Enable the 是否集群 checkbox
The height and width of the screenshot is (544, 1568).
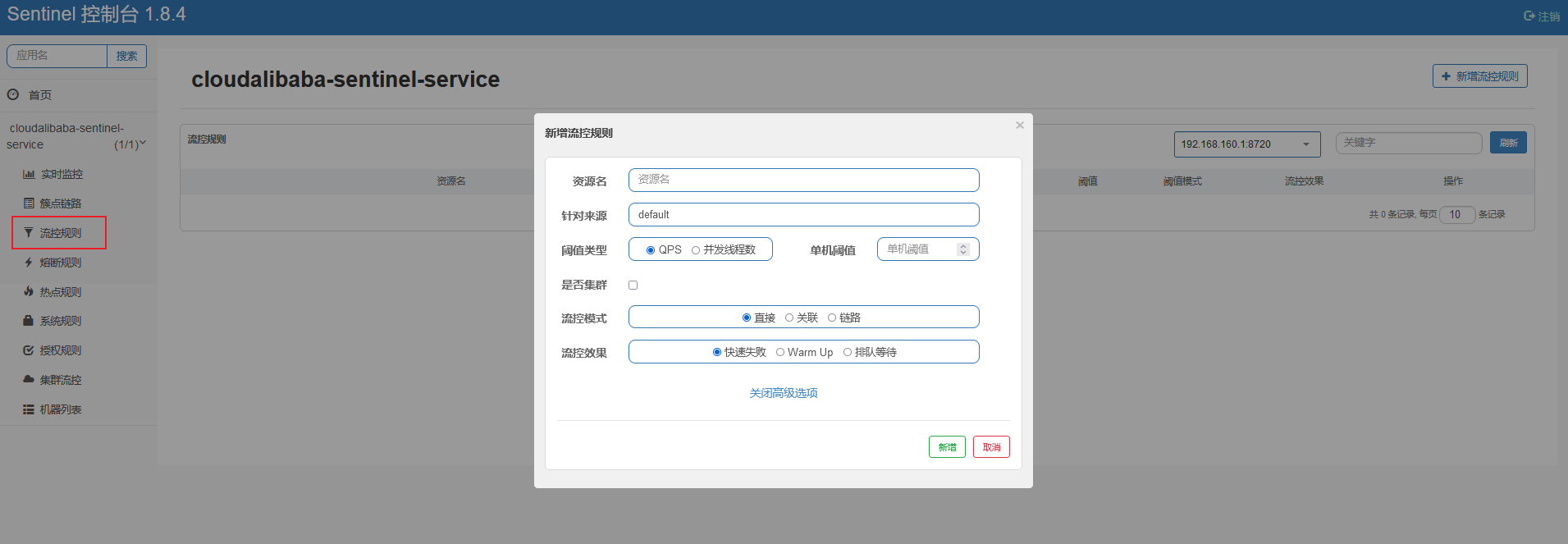(x=633, y=286)
